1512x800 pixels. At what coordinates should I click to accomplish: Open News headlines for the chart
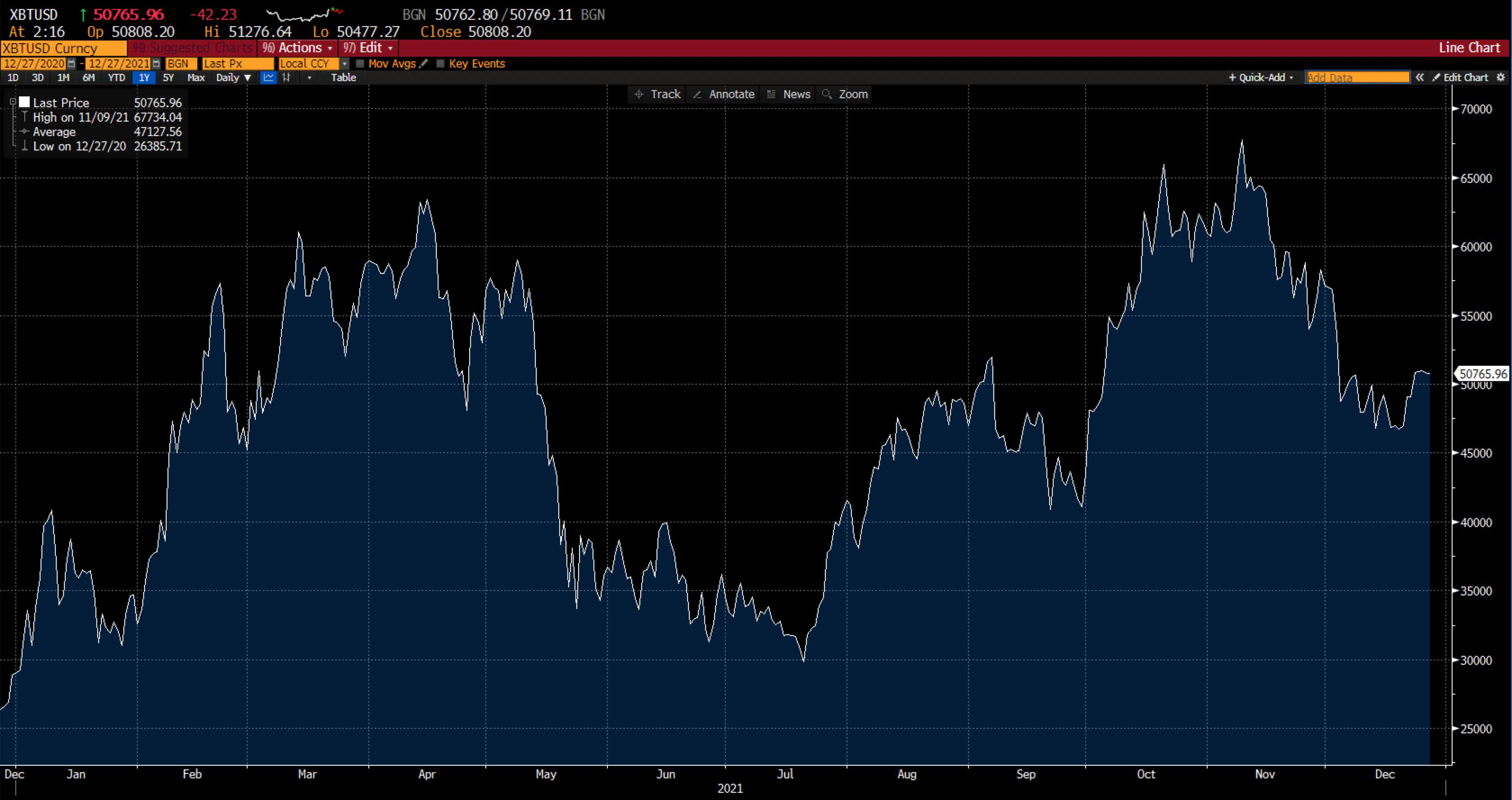pos(788,94)
